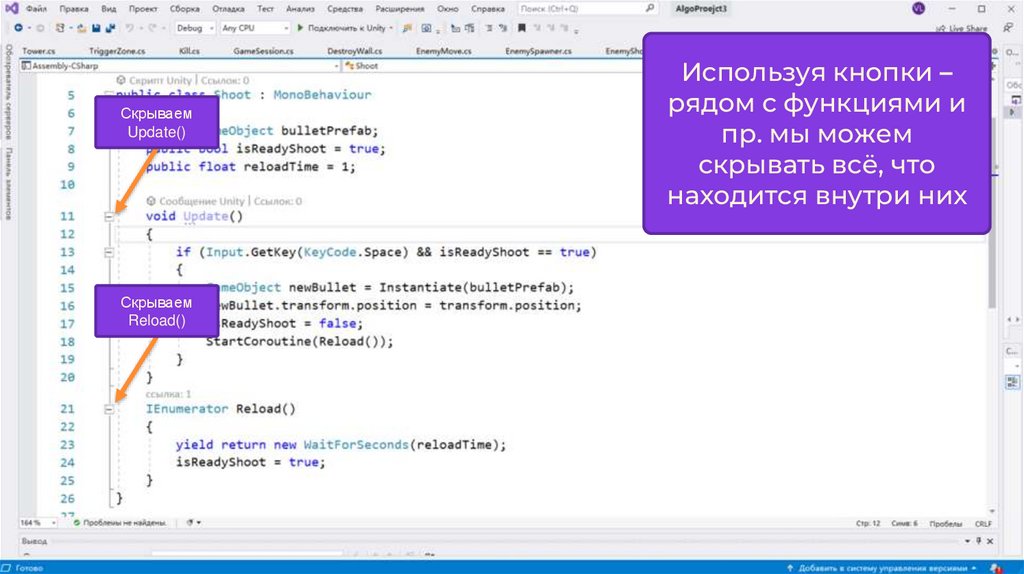This screenshot has height=574, width=1024.
Task: Open the Вывод panel options dropdown arrow
Action: click(x=967, y=541)
